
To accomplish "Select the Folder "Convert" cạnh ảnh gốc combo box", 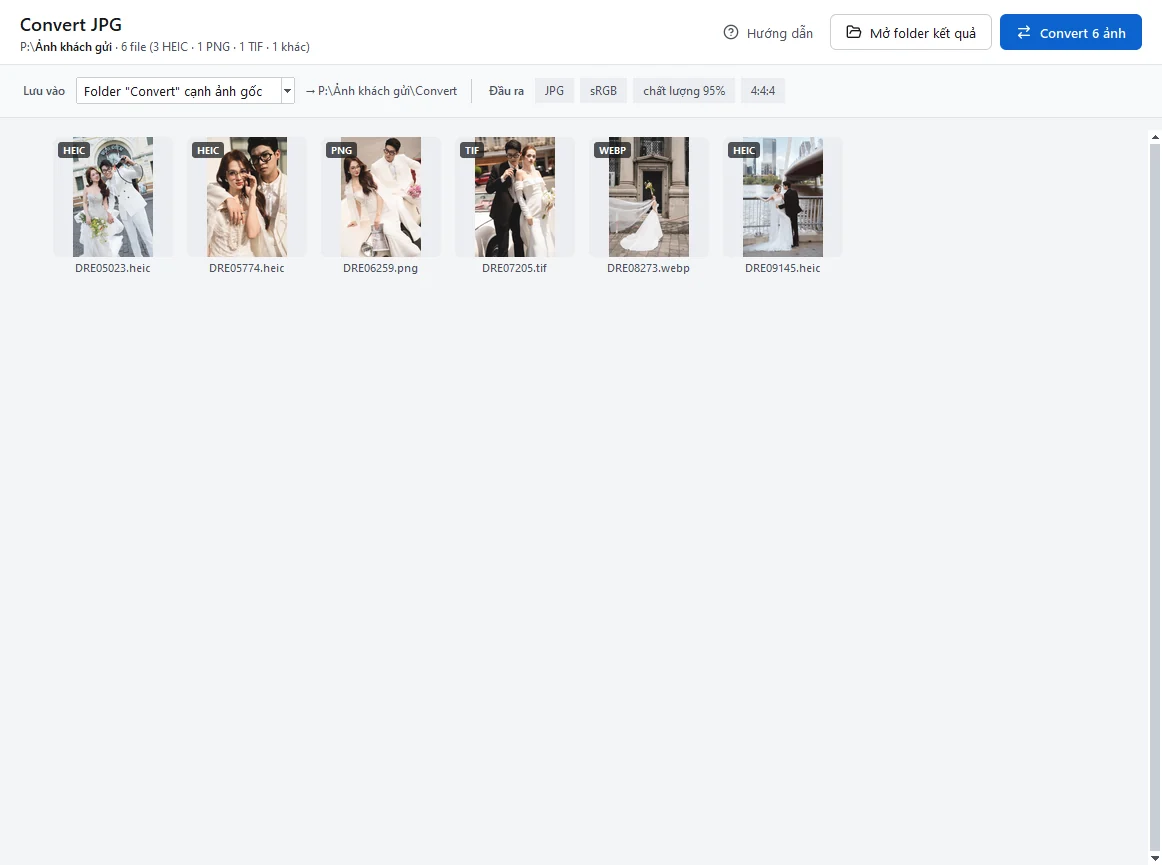I will point(185,91).
